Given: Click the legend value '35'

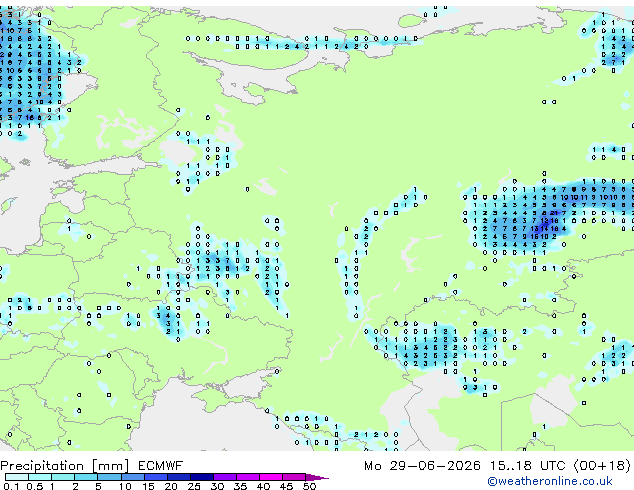Looking at the screenshot, I should (x=240, y=486).
